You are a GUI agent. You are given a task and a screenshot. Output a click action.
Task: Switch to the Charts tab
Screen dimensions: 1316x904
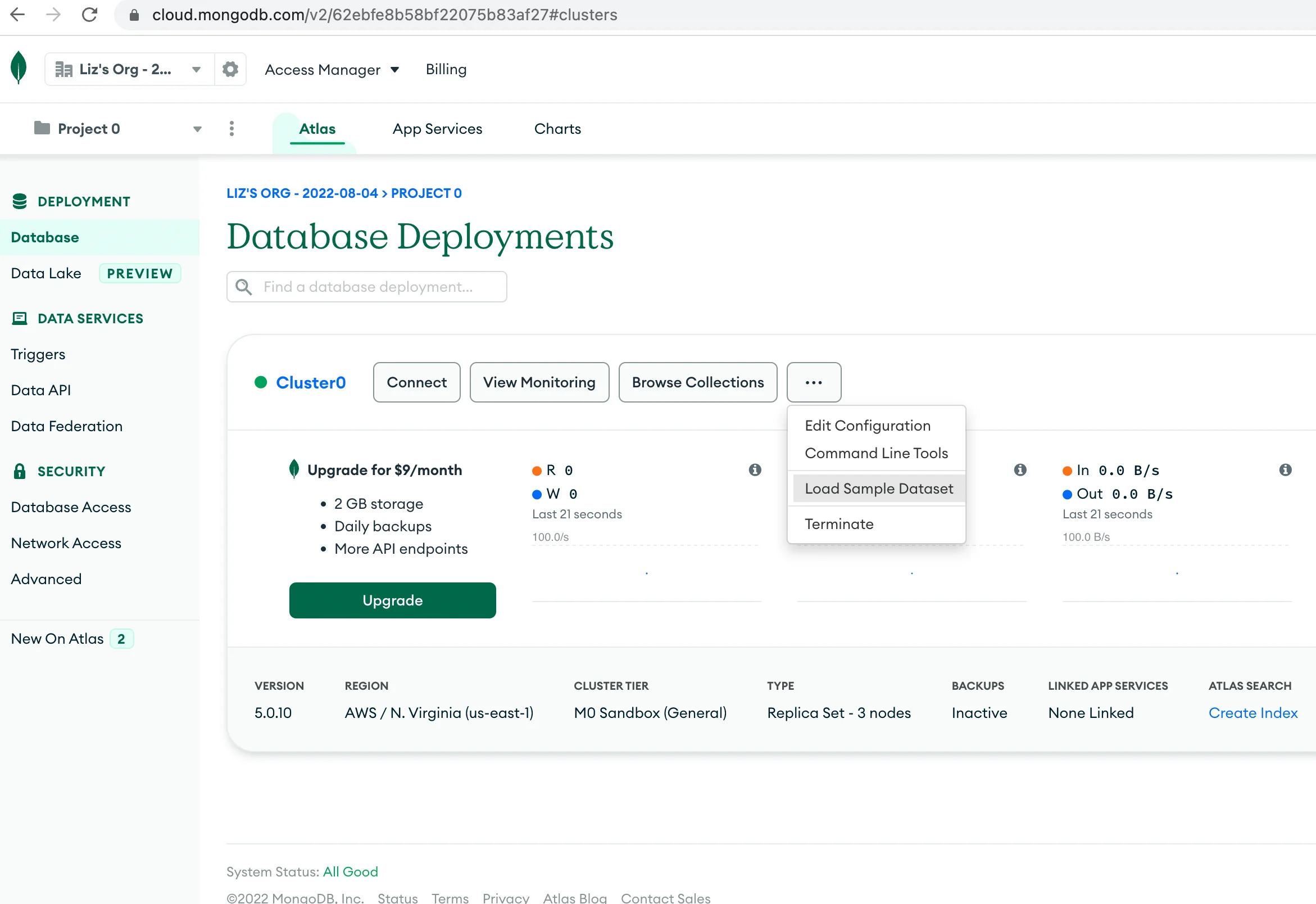point(557,129)
